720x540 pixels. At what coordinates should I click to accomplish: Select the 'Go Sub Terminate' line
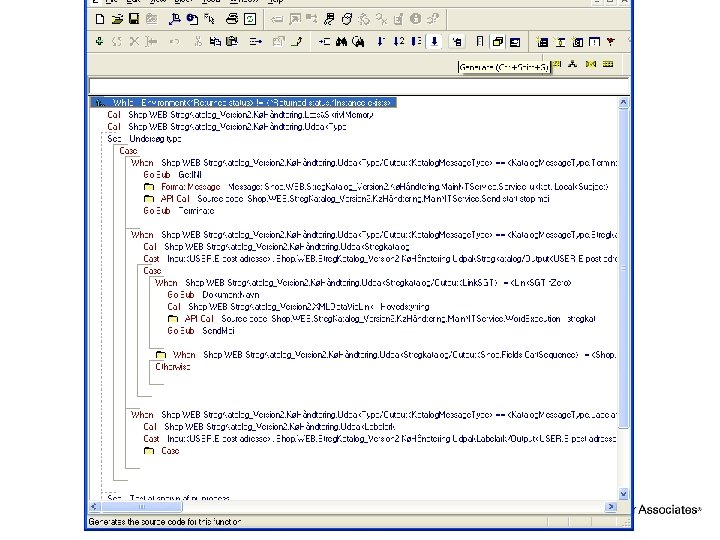click(179, 211)
